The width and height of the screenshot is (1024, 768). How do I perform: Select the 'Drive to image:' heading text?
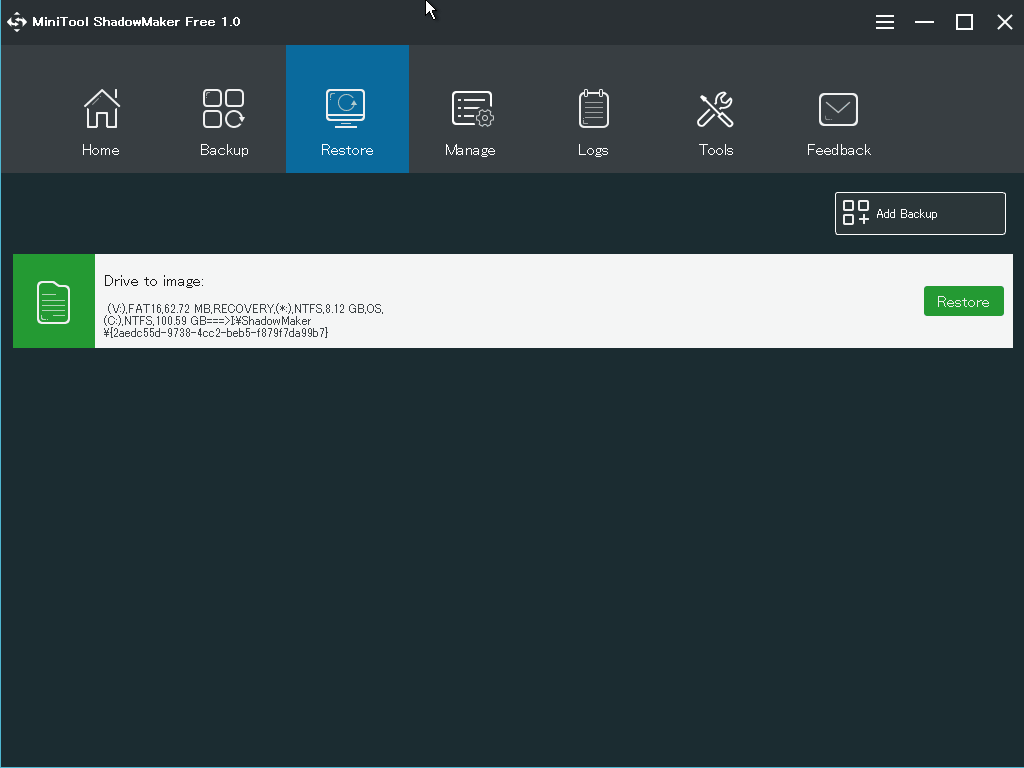click(x=153, y=281)
